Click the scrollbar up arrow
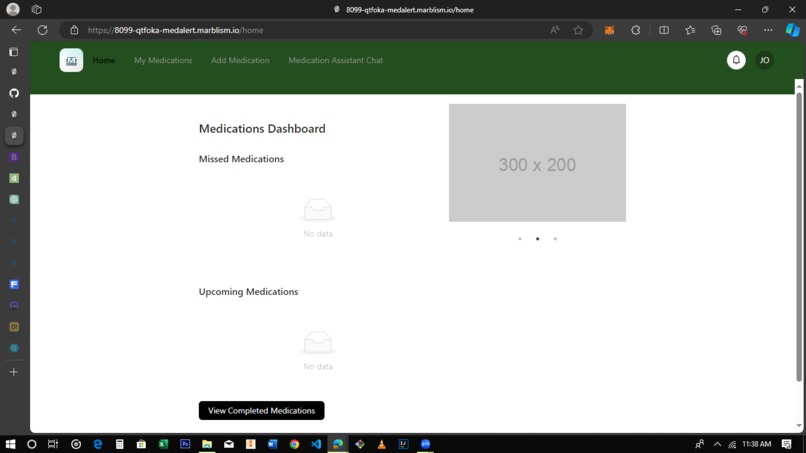806x453 pixels. coord(799,86)
